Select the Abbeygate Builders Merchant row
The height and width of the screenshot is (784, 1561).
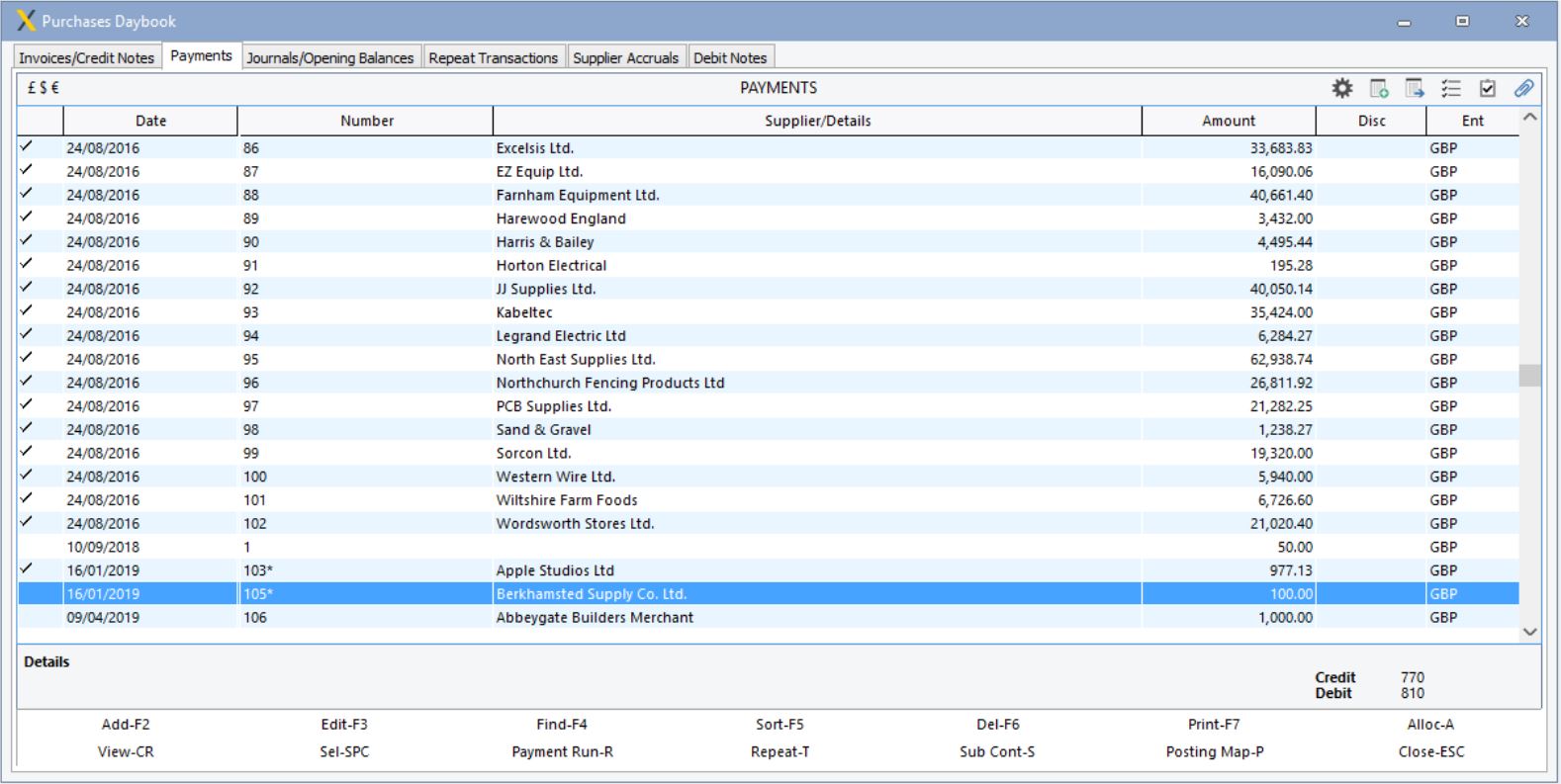coord(769,617)
